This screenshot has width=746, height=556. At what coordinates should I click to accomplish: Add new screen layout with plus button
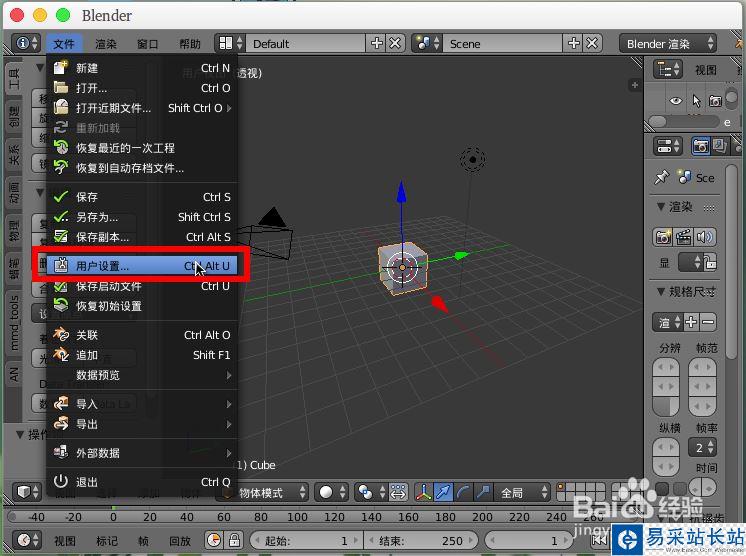tap(376, 43)
